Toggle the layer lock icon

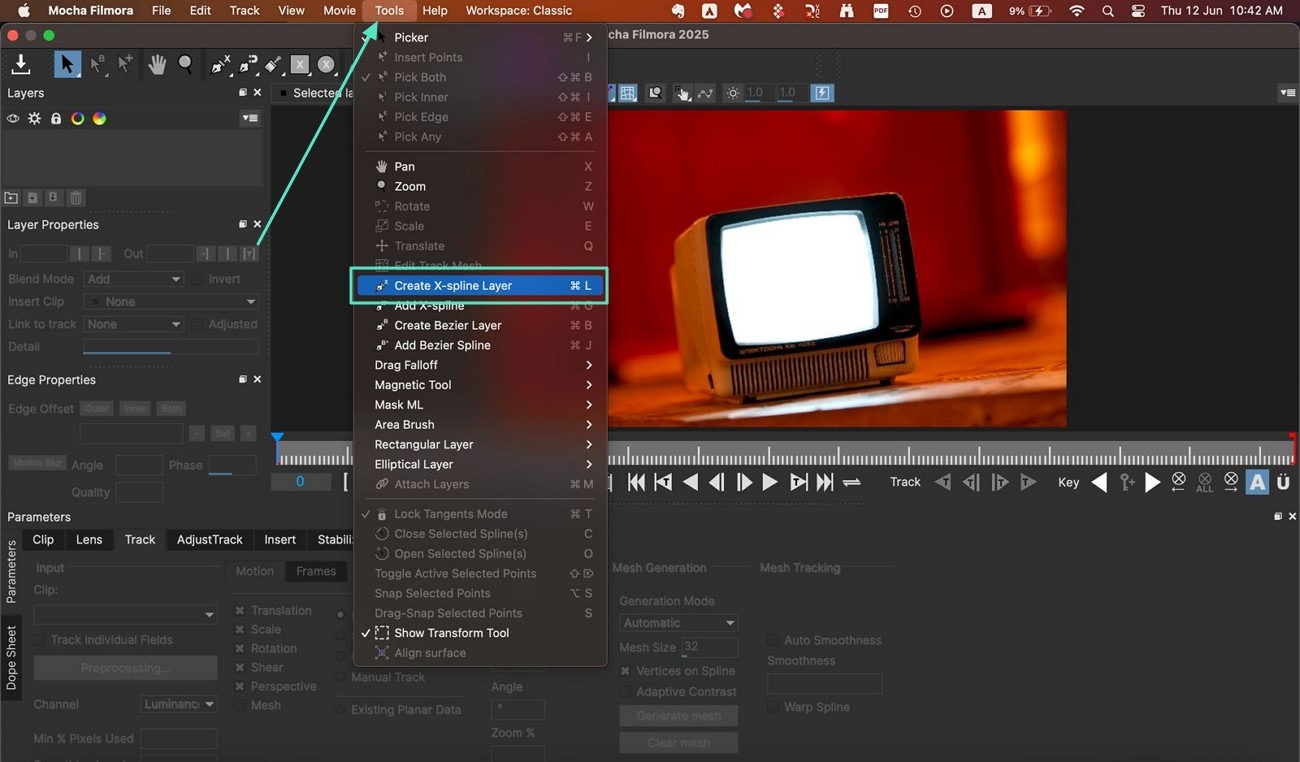[56, 118]
